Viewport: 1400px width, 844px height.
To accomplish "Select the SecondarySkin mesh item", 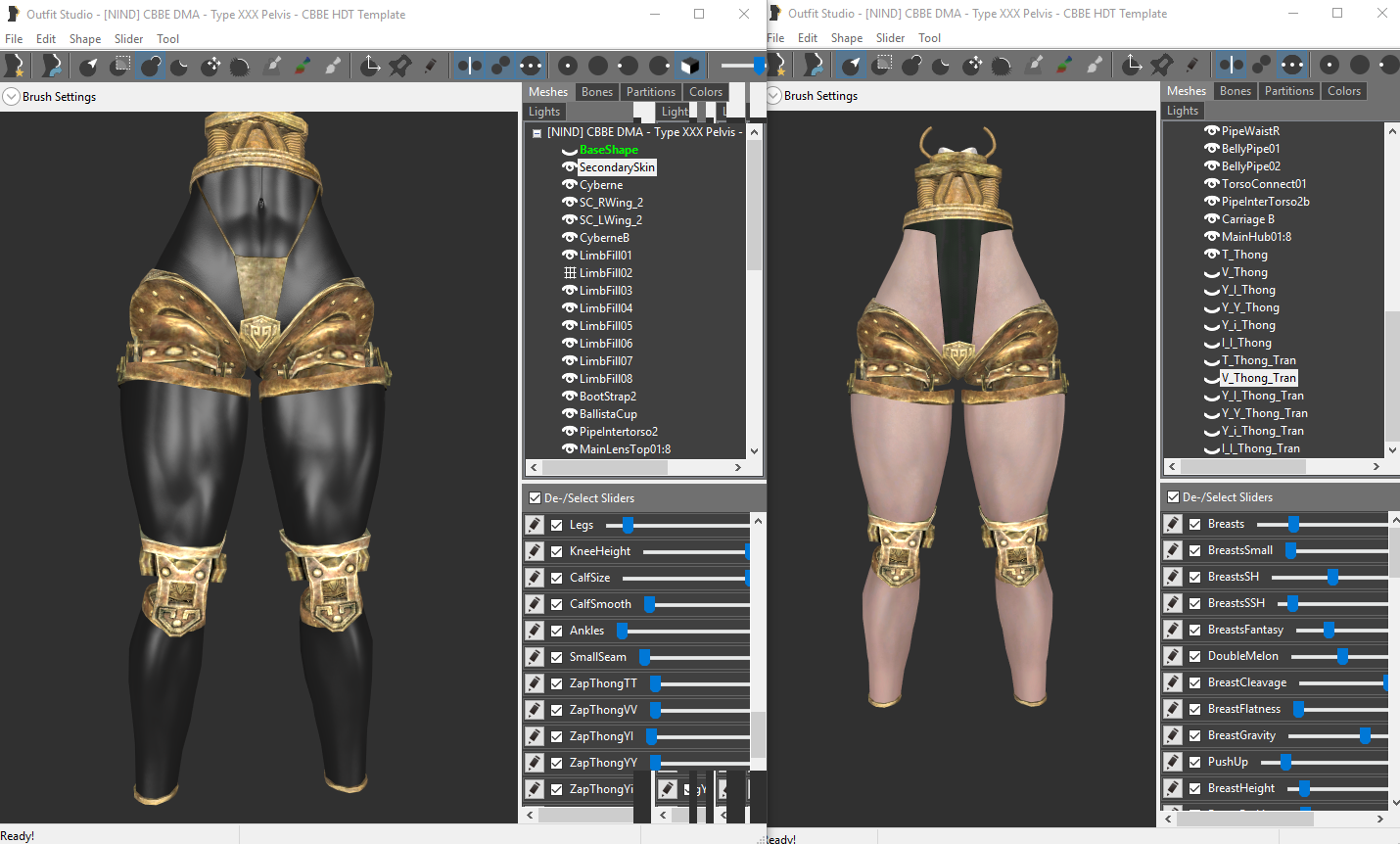I will [x=617, y=167].
